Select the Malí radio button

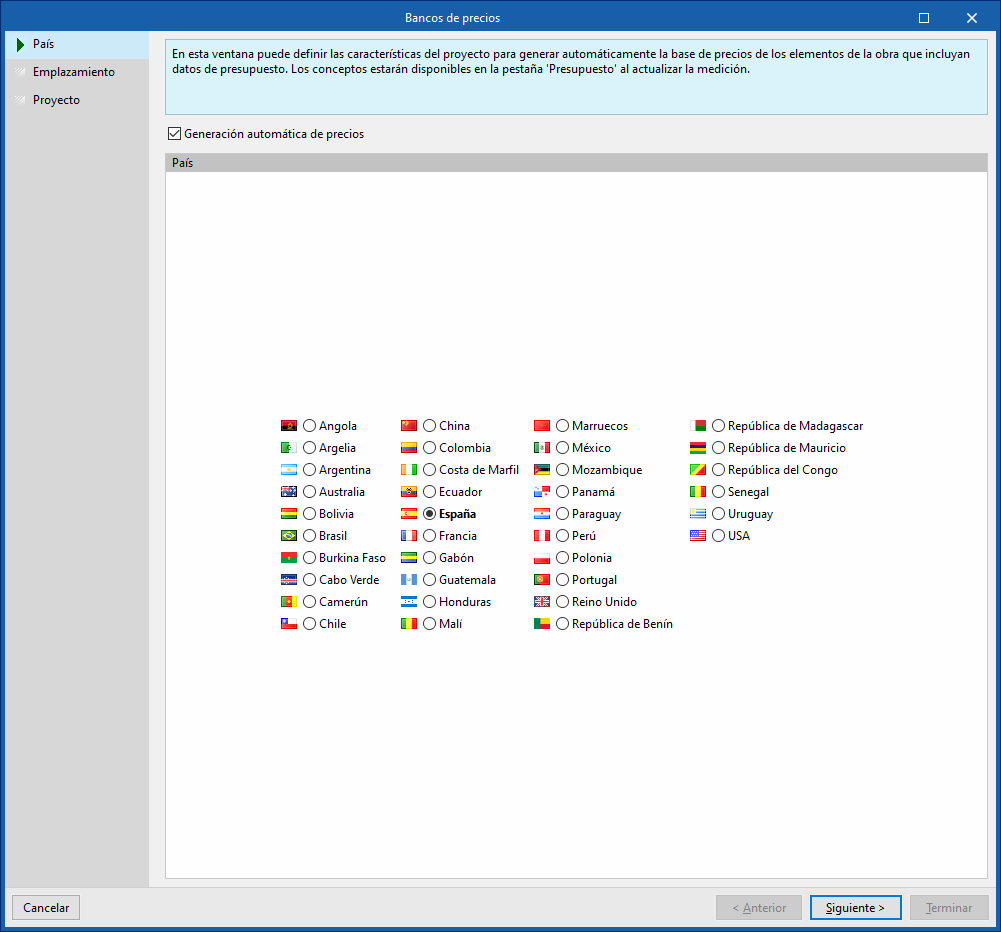click(430, 624)
